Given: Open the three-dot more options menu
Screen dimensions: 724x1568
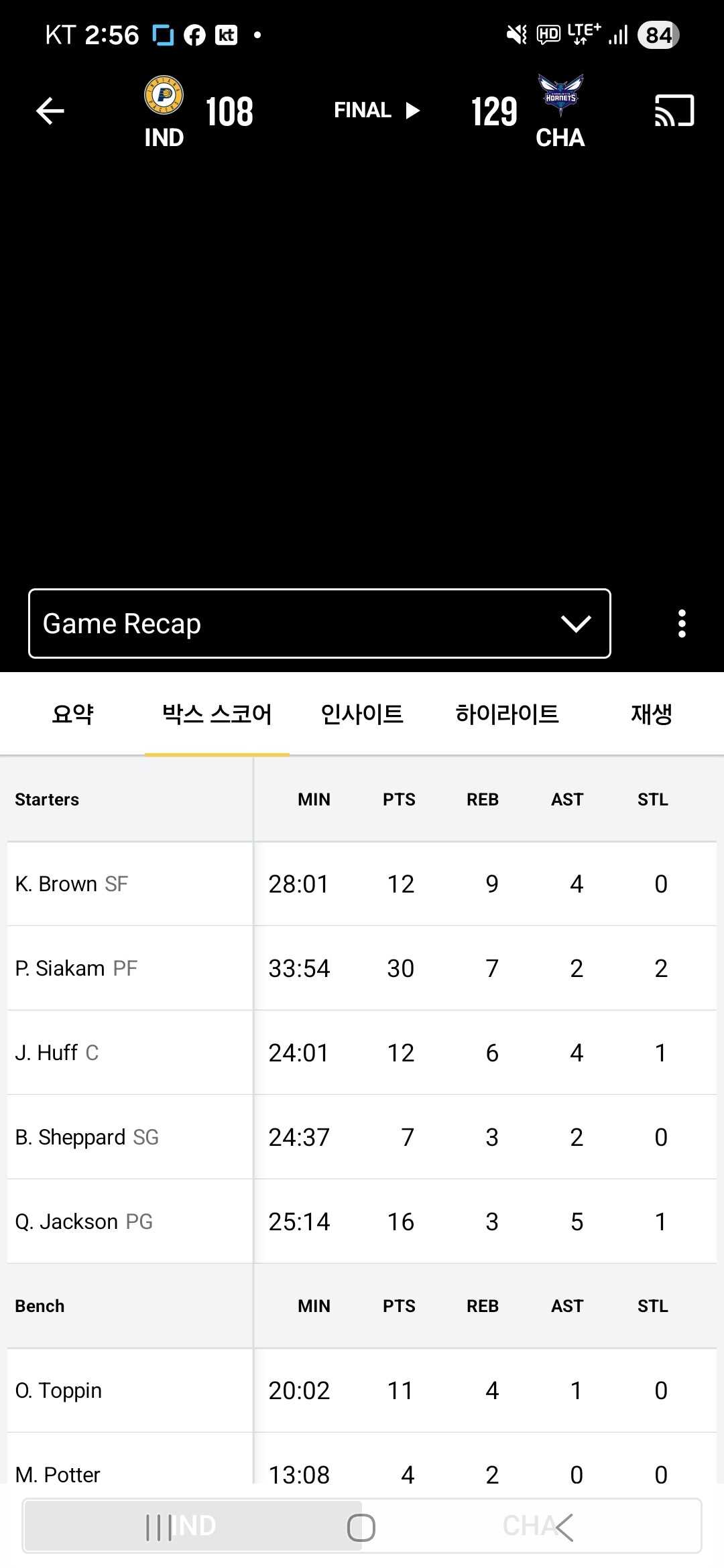Looking at the screenshot, I should (x=682, y=624).
